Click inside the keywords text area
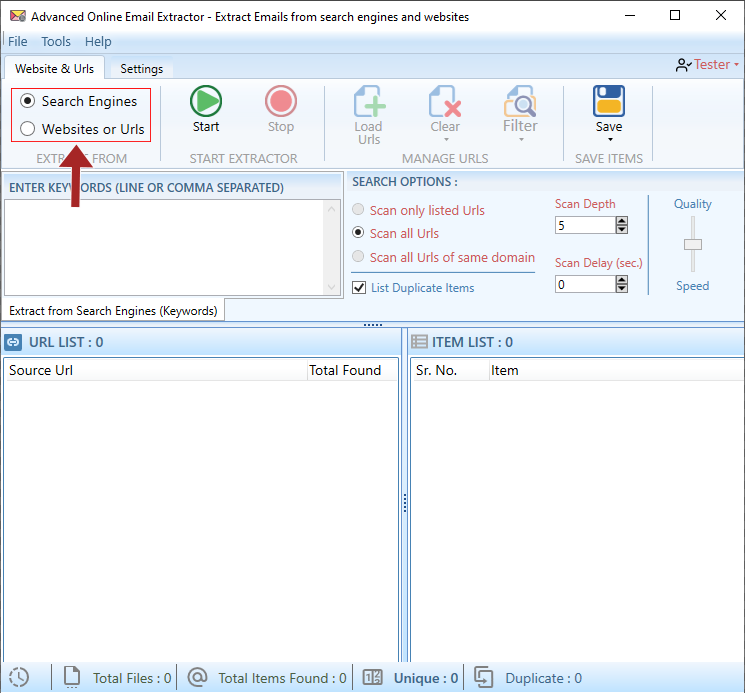 (164, 247)
